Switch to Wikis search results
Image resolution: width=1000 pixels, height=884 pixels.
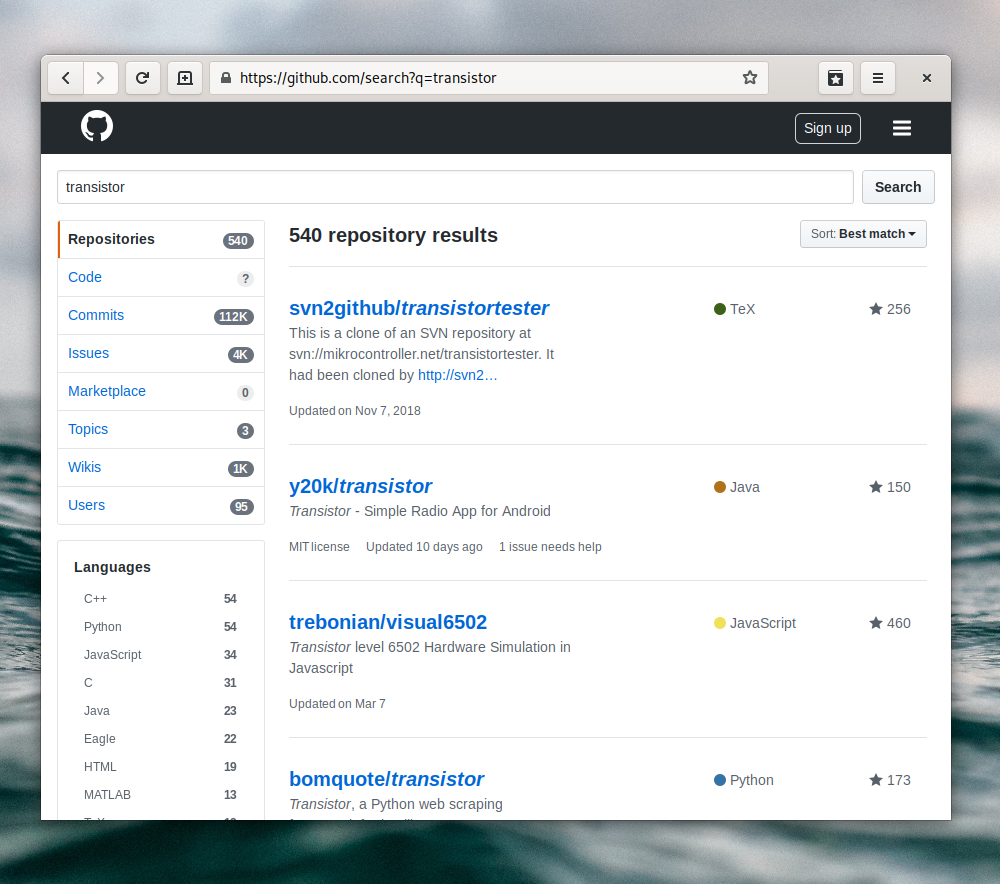coord(161,468)
